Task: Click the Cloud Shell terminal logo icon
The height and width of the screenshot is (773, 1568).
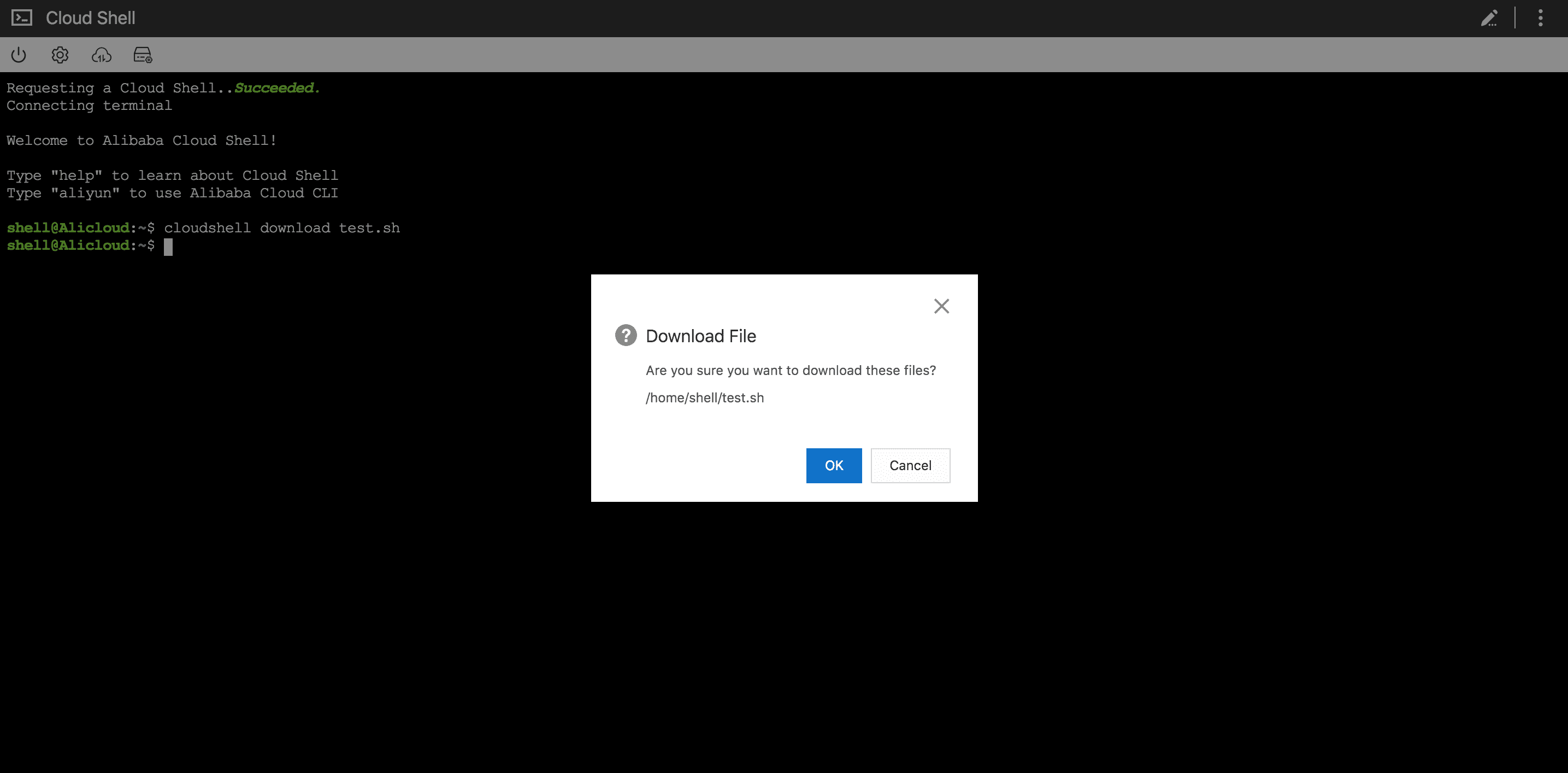Action: [22, 17]
